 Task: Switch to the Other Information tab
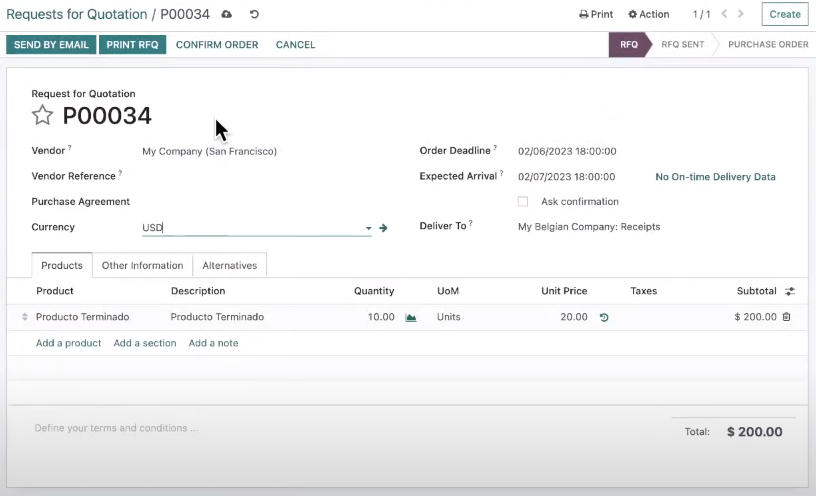point(142,266)
